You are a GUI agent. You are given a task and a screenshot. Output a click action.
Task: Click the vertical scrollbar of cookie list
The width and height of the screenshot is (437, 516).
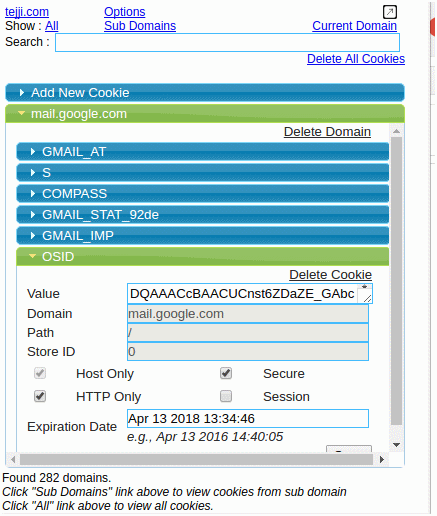[396, 281]
